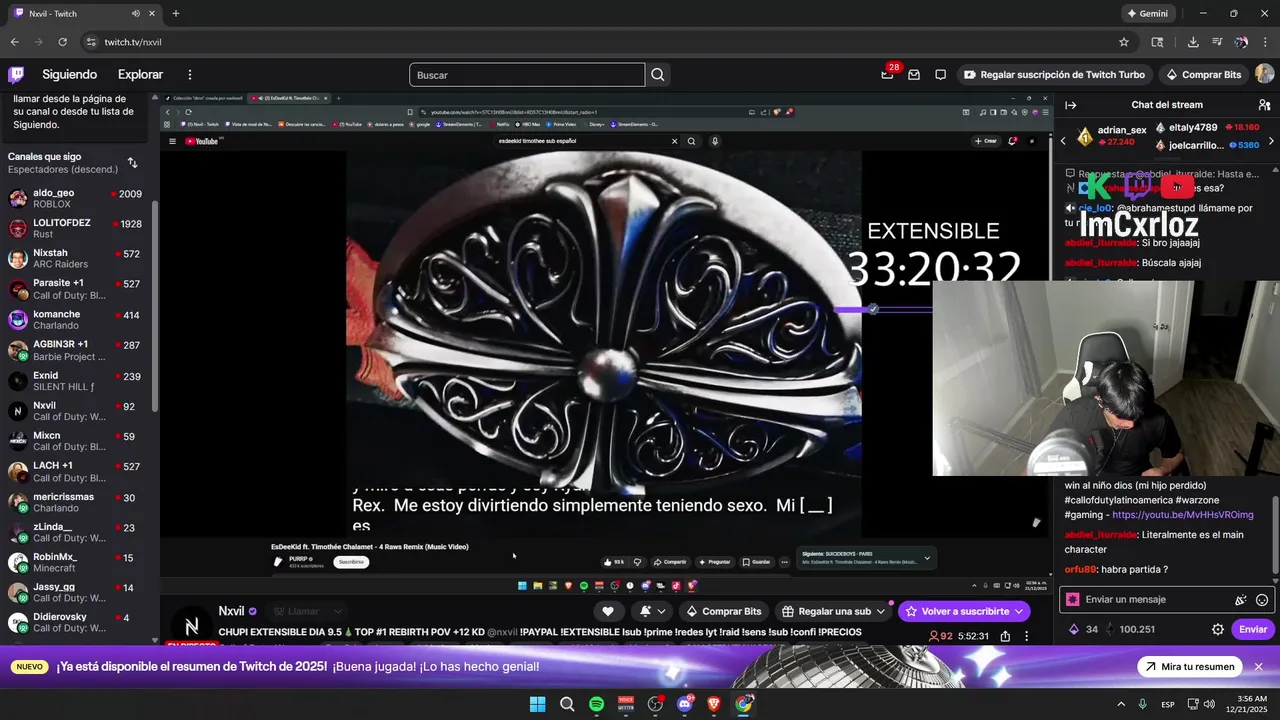Viewport: 1280px width, 720px height.
Task: Bookmark this page with the star icon
Action: (x=1124, y=42)
